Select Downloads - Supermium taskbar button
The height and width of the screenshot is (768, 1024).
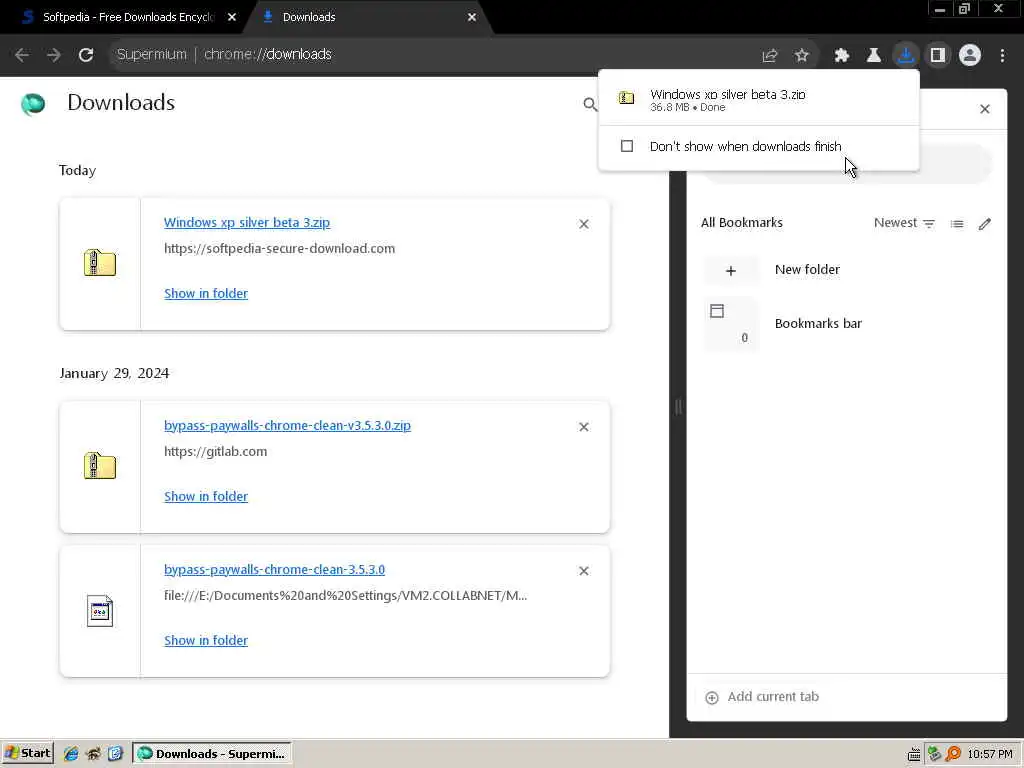coord(212,754)
